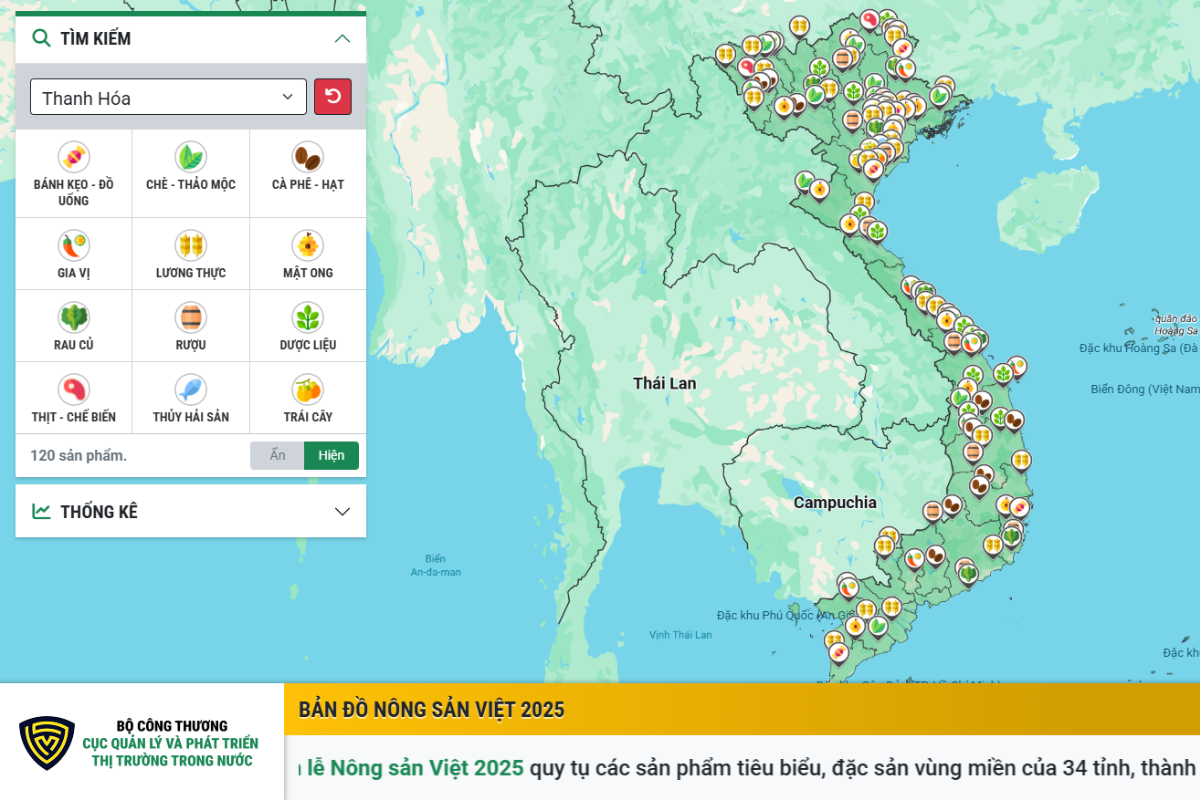Click the Bộ Công Thương logo

pos(47,742)
